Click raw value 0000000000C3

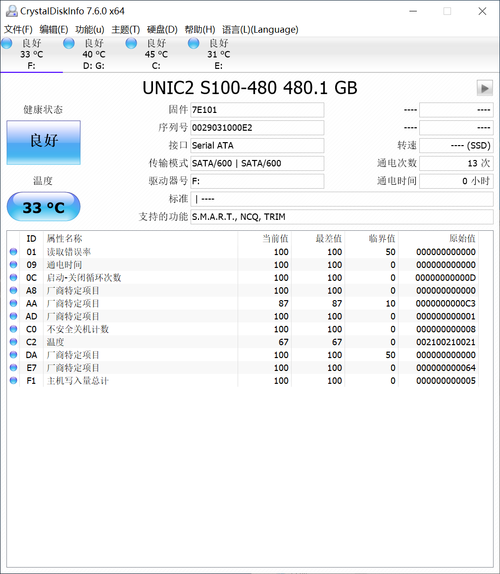tap(446, 303)
